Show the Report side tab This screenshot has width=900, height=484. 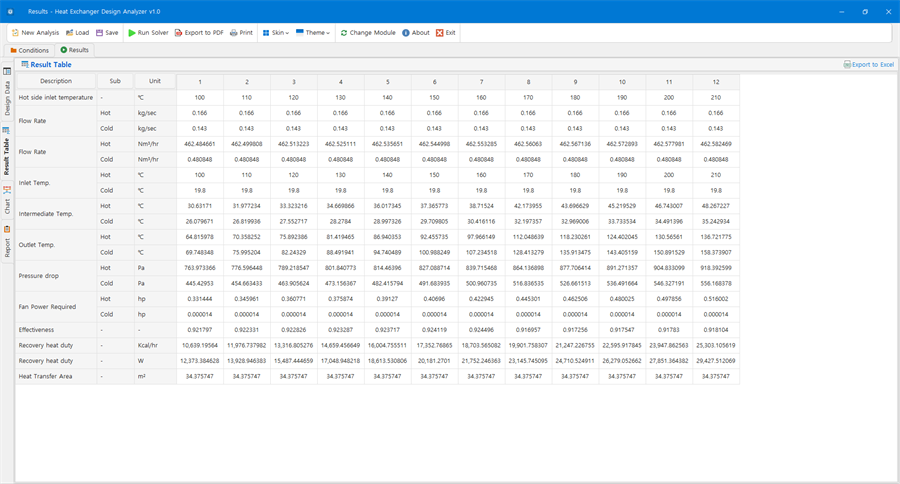[7, 242]
